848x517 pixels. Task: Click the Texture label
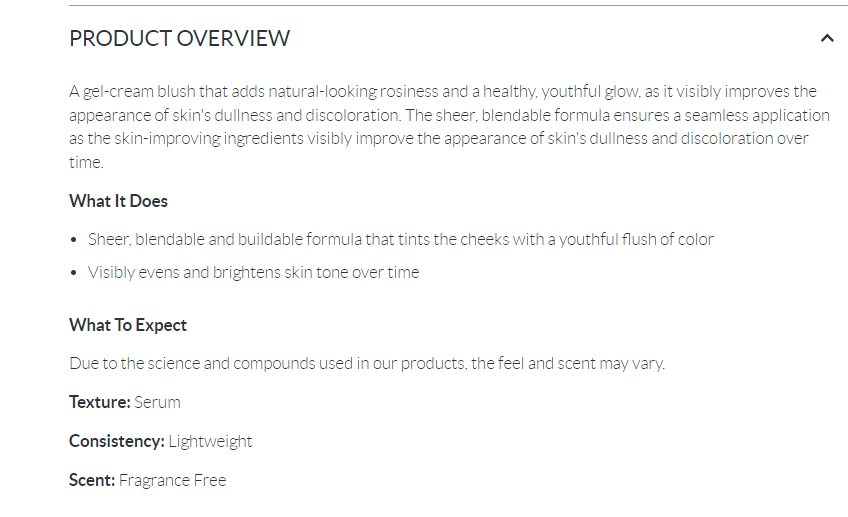click(x=99, y=402)
